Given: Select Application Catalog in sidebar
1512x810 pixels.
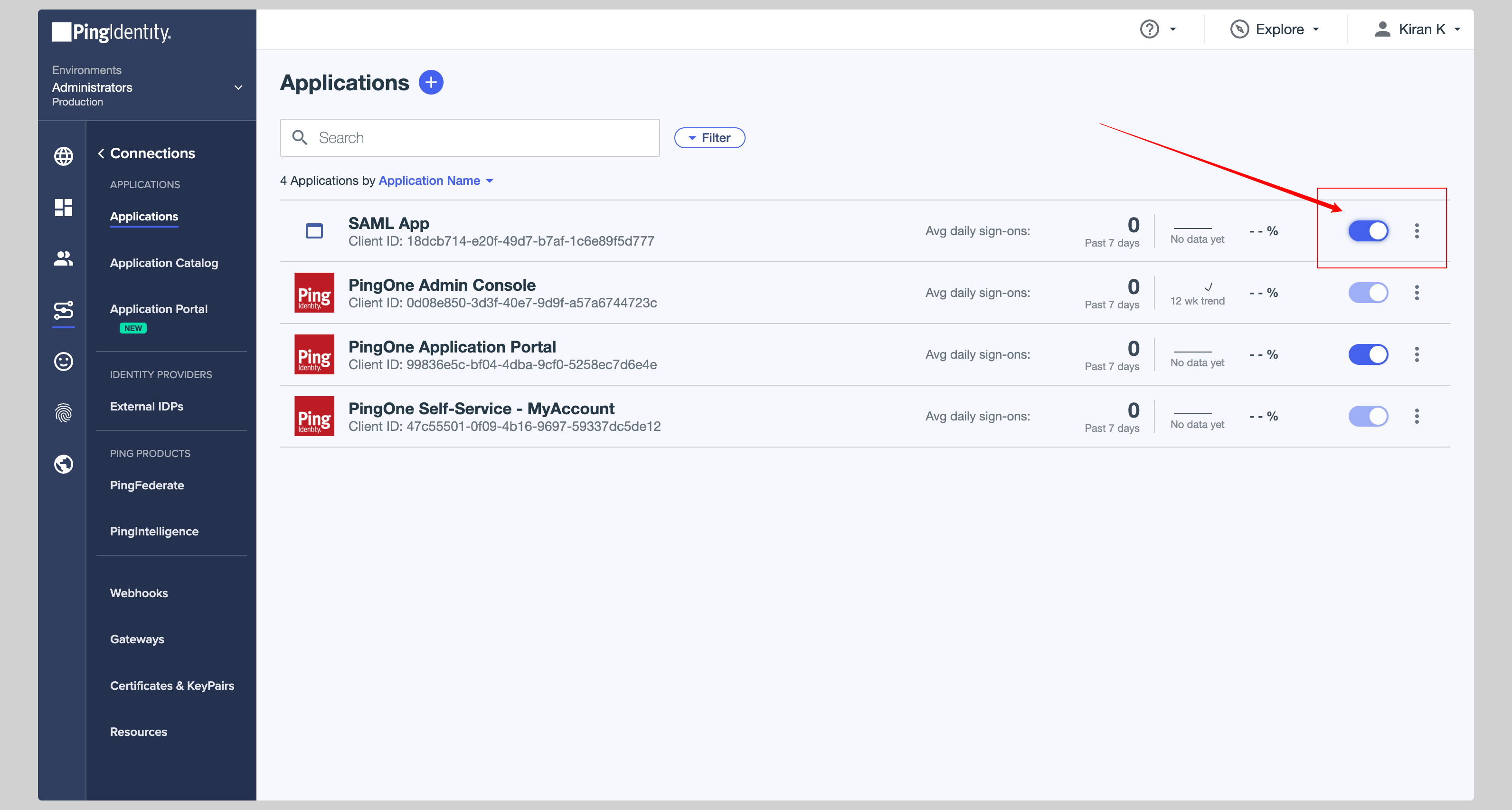Looking at the screenshot, I should 164,263.
